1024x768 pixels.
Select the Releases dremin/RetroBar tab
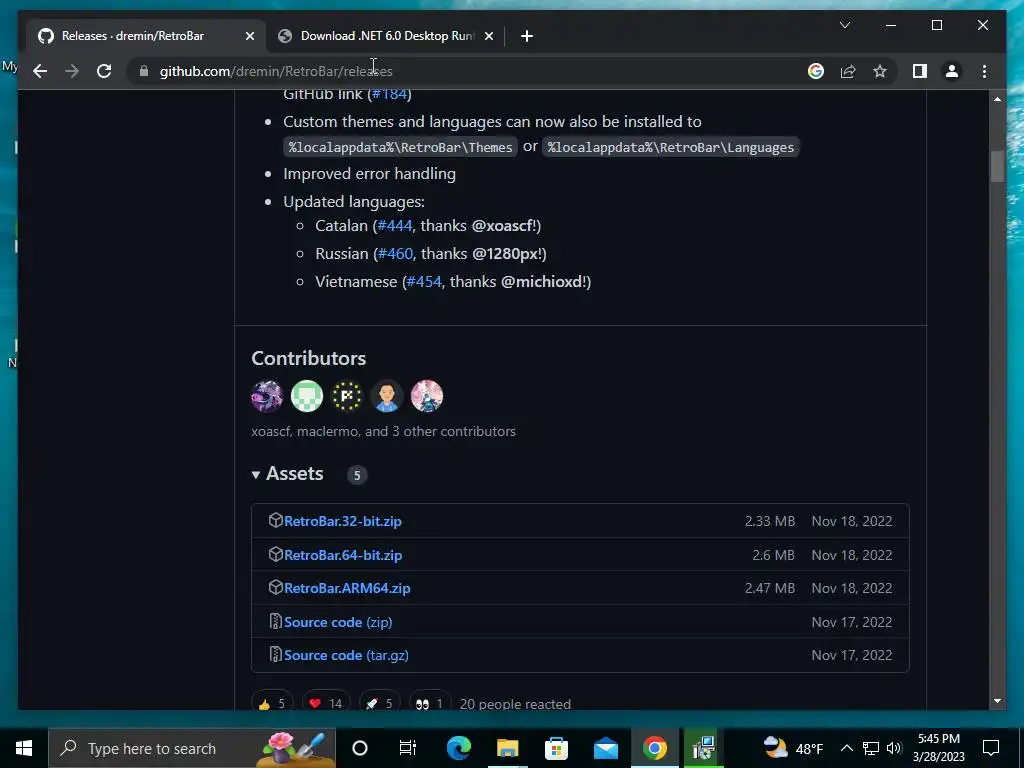(147, 36)
